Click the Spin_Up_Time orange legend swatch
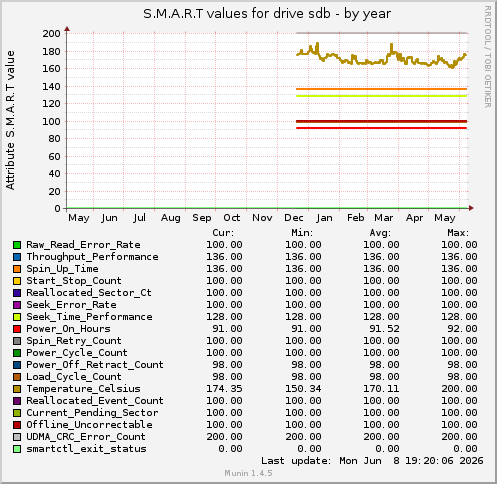 tap(17, 269)
